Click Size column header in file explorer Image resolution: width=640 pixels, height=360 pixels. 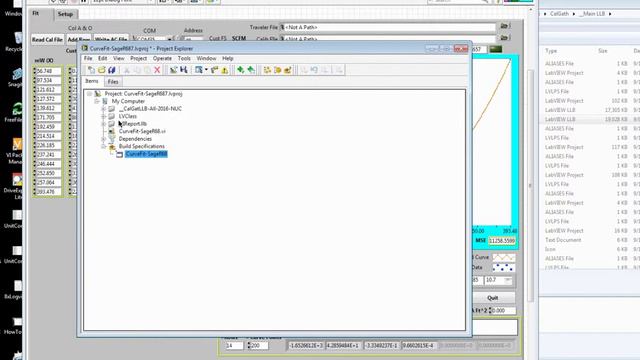coord(603,51)
